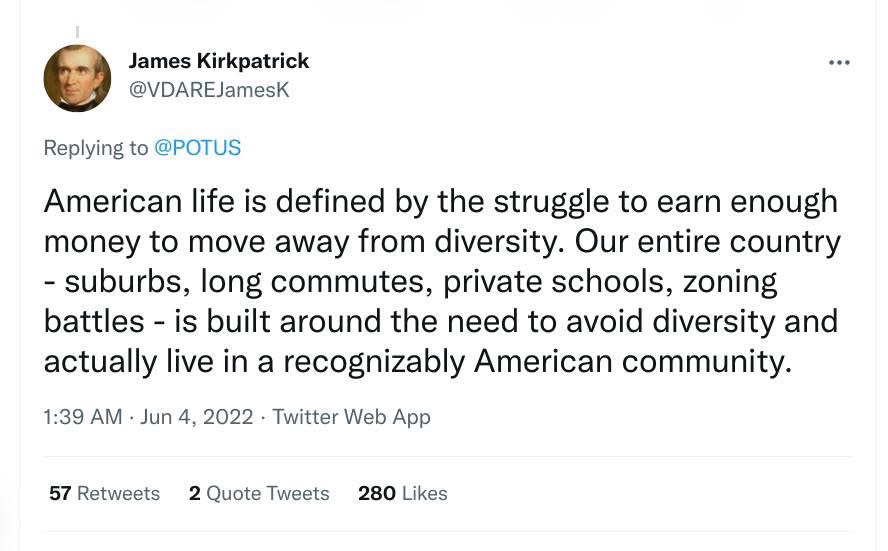Click the tweet line mentioning private schools
This screenshot has width=888, height=551.
[x=411, y=281]
